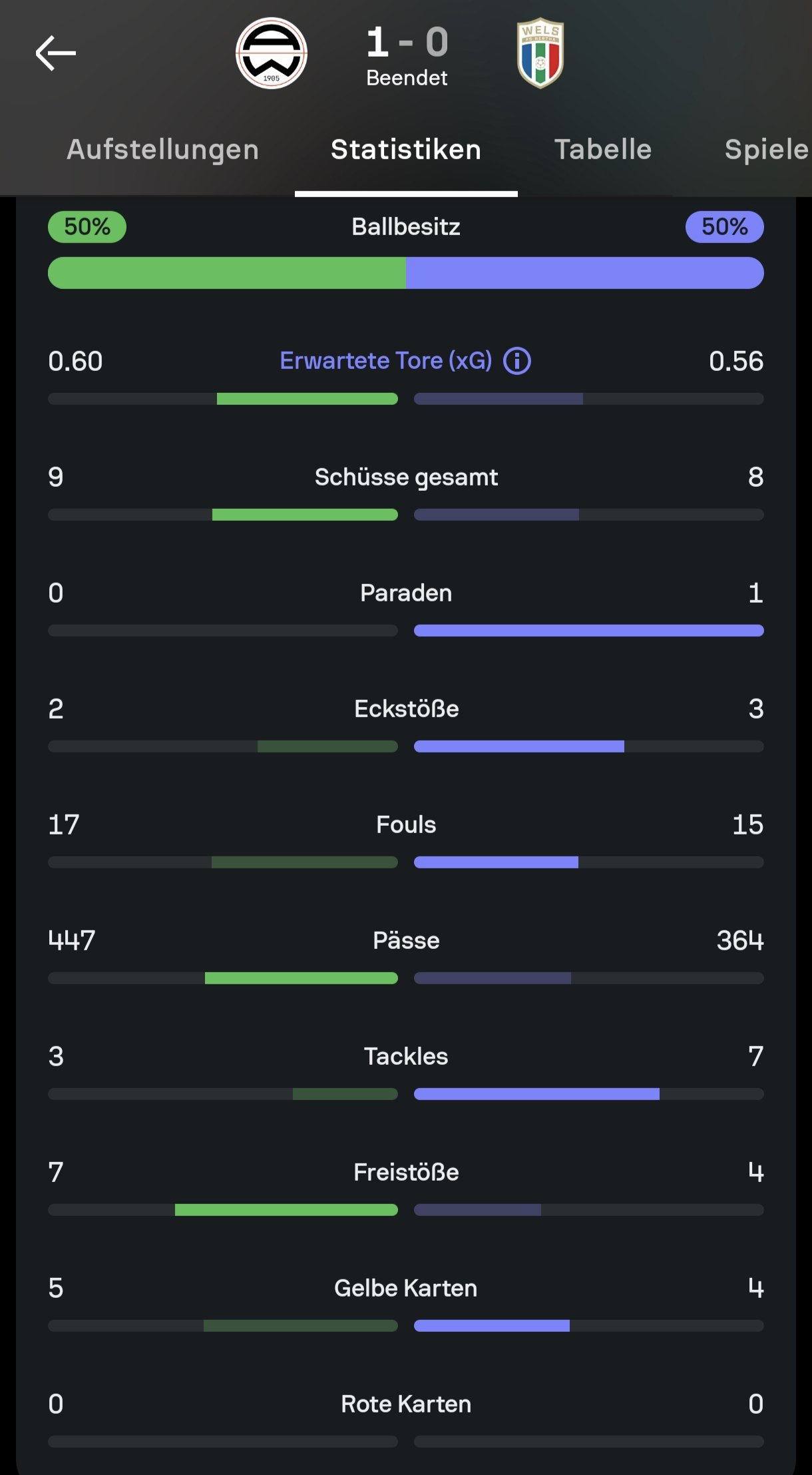Open the Wels away team crest
812x1475 pixels.
tap(540, 53)
